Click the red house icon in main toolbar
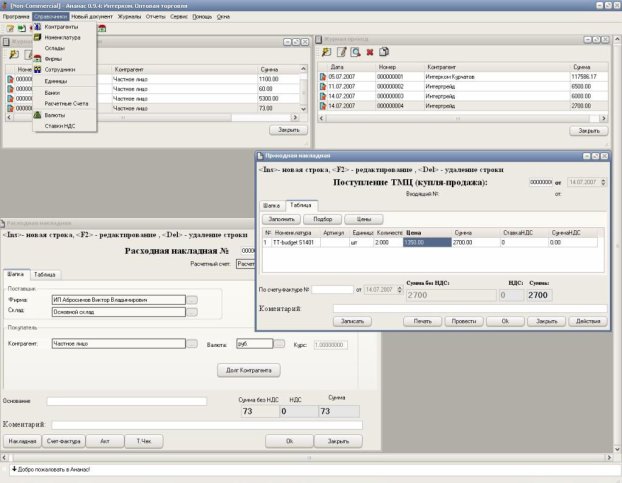622x483 pixels. click(x=102, y=28)
